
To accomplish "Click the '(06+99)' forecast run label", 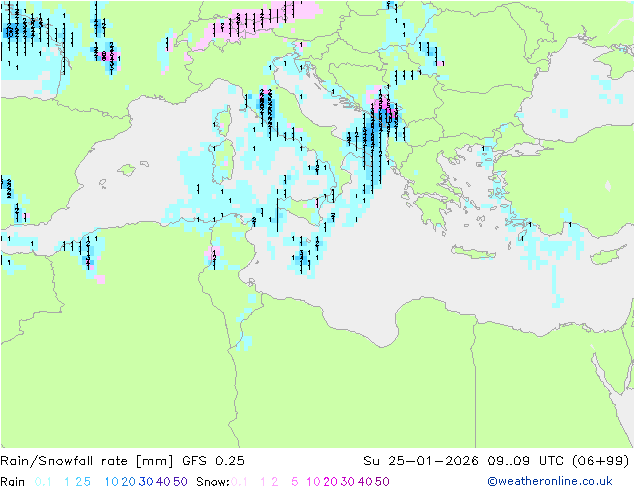I will tap(601, 460).
